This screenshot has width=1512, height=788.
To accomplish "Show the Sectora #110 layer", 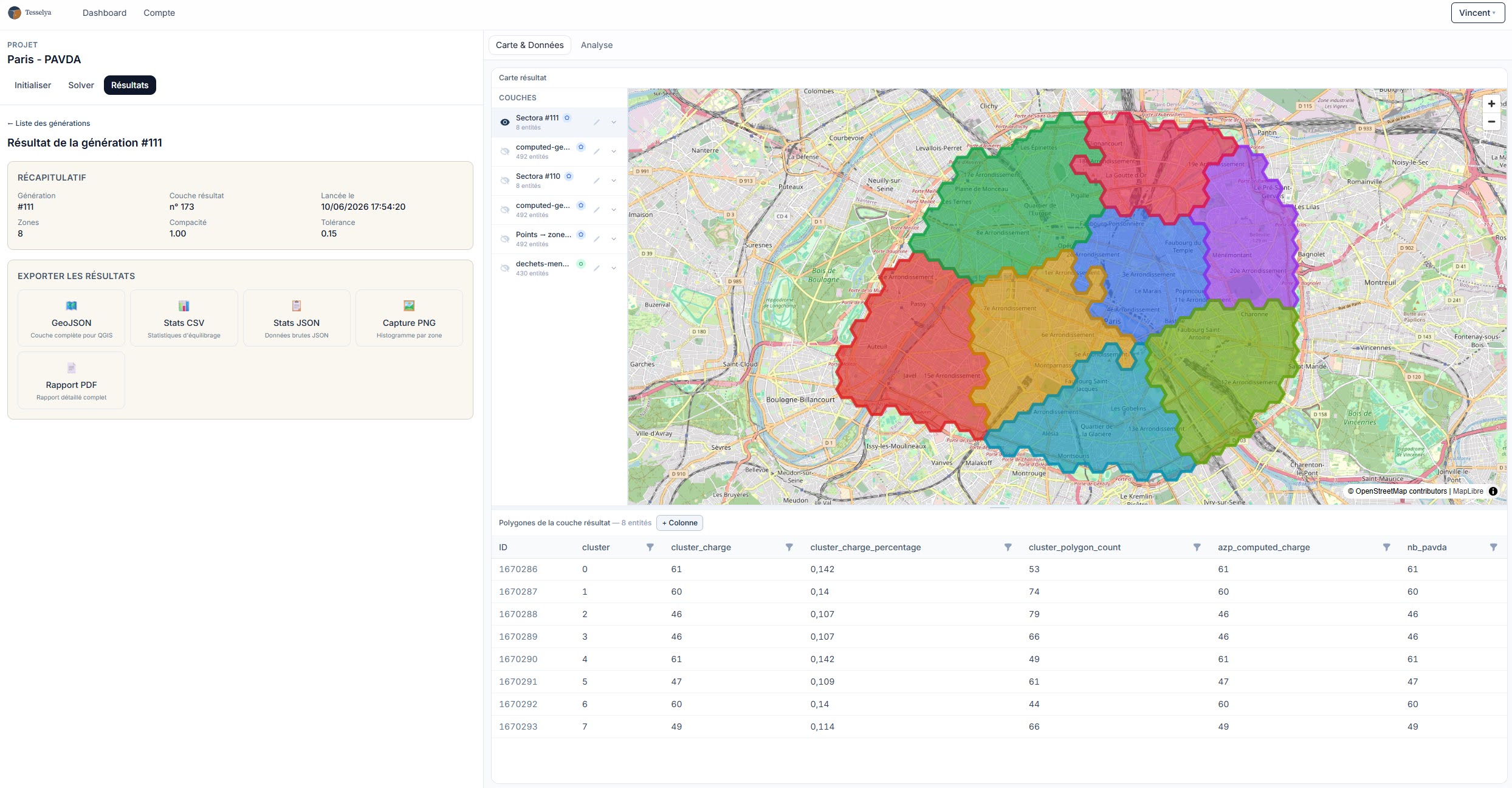I will click(x=505, y=181).
